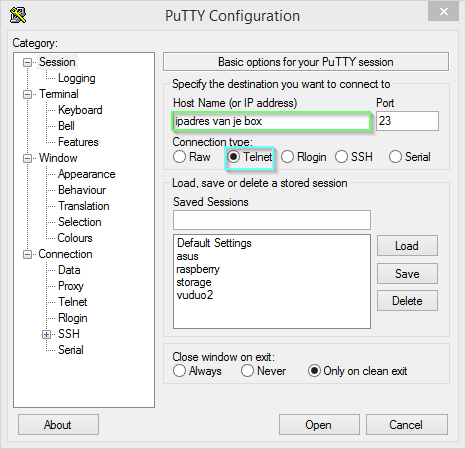Open the Proxy category
Image resolution: width=466 pixels, height=449 pixels.
point(71,286)
